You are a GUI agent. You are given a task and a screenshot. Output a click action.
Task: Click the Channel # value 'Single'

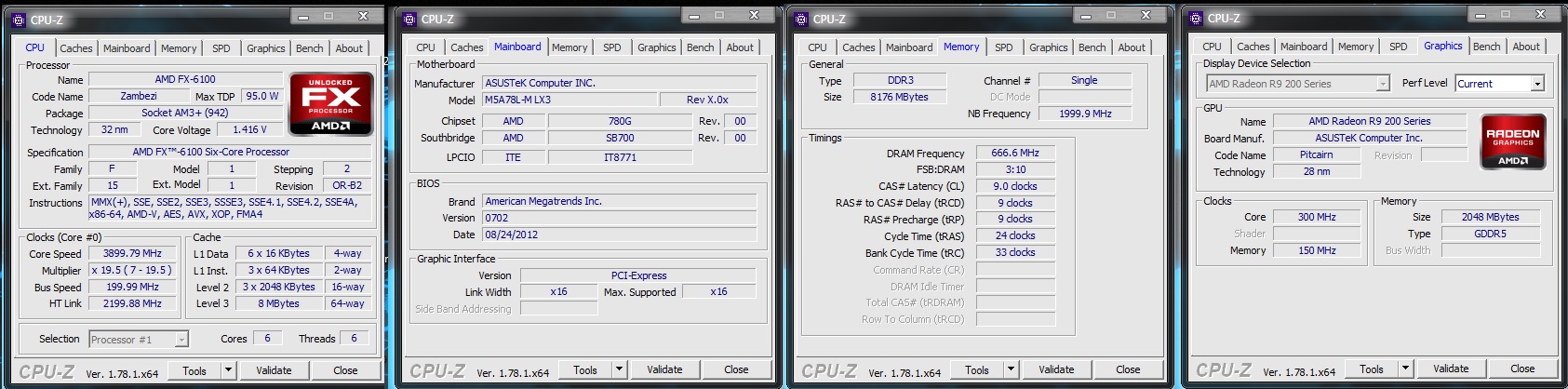(1085, 80)
